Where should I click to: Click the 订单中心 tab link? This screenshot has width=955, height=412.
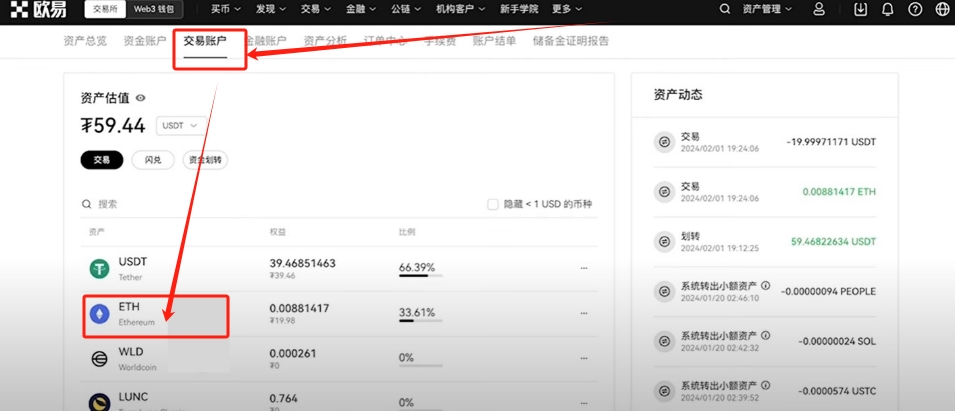(x=385, y=41)
